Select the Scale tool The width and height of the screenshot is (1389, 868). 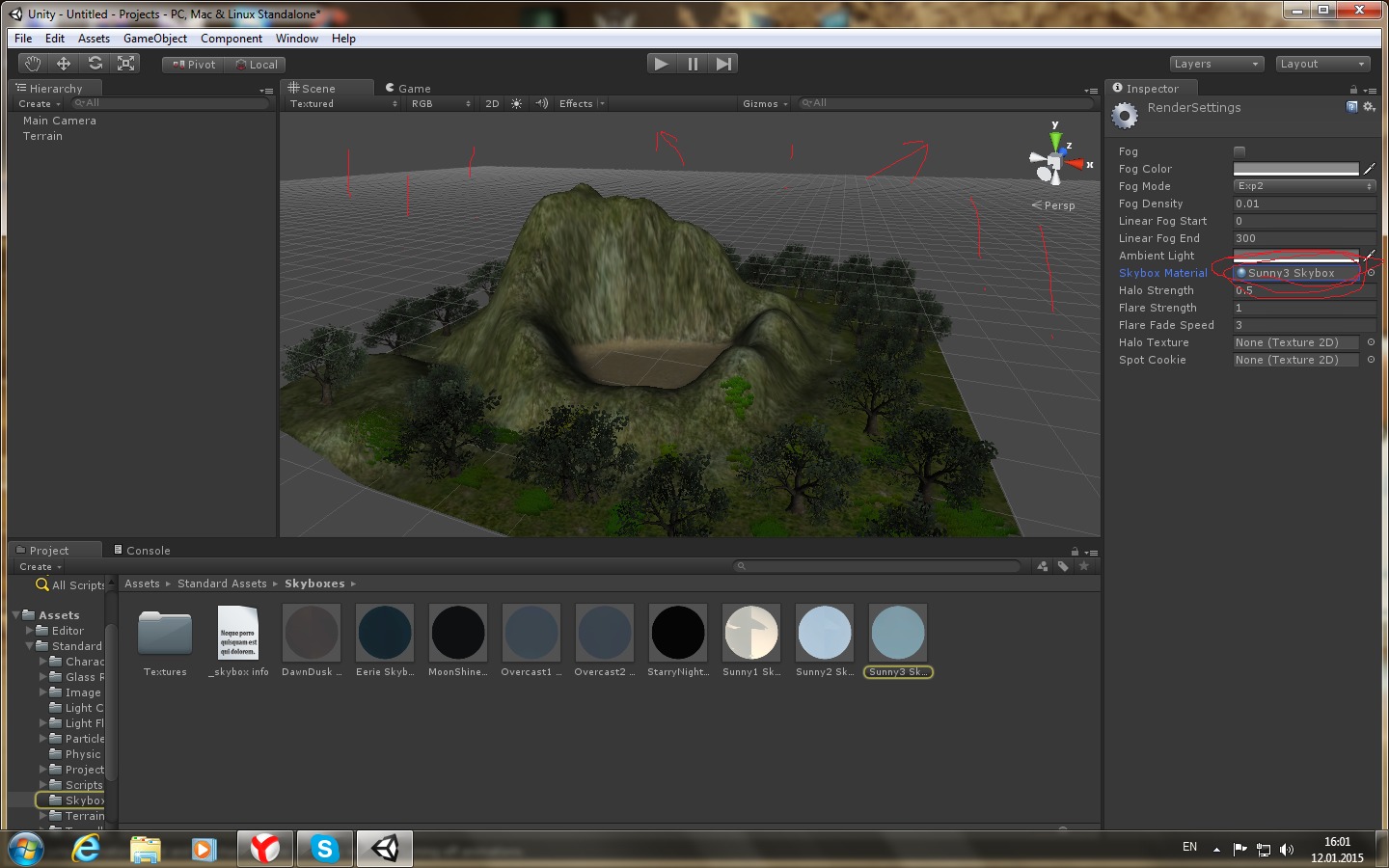click(x=125, y=64)
